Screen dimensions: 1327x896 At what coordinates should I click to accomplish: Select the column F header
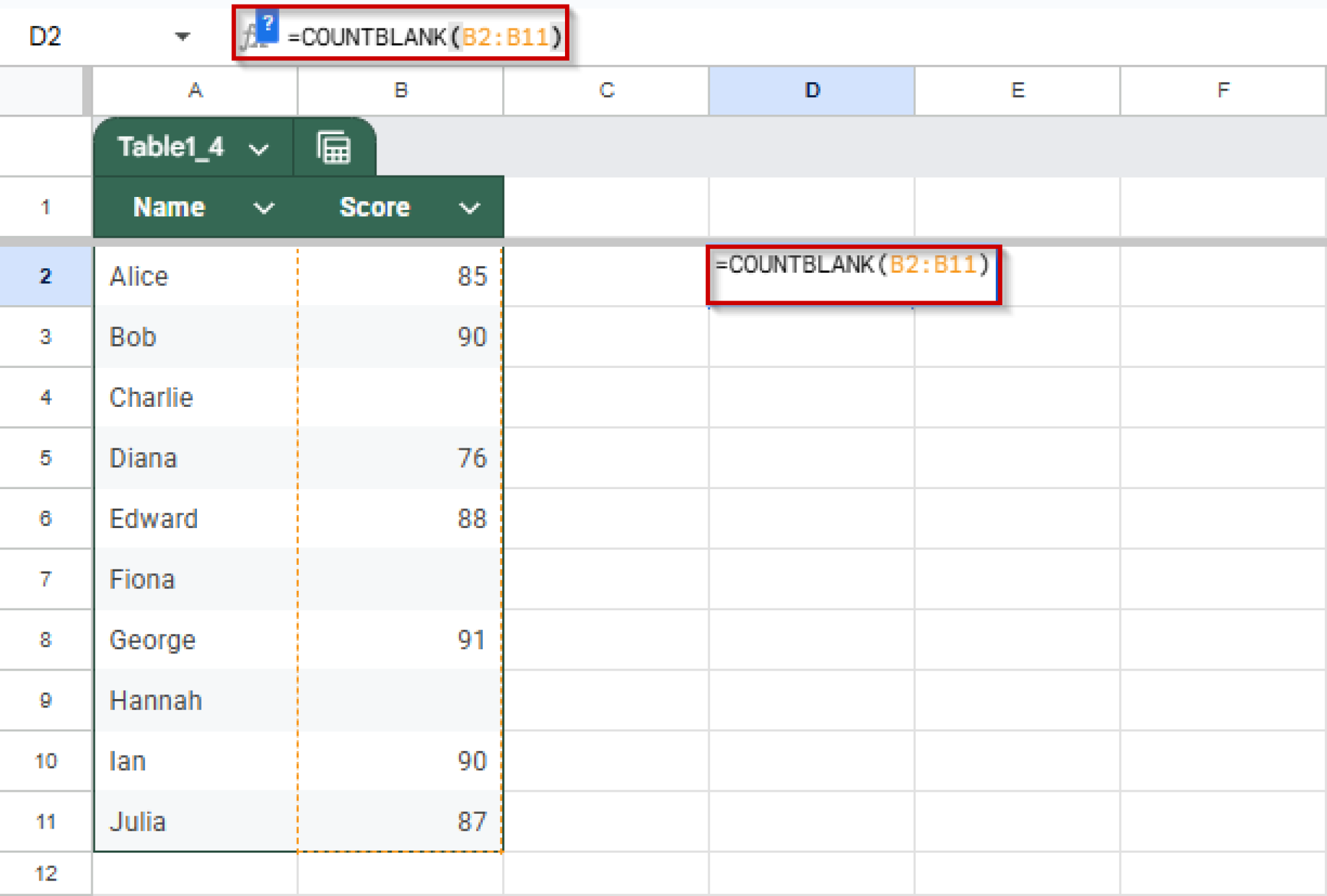[1223, 91]
